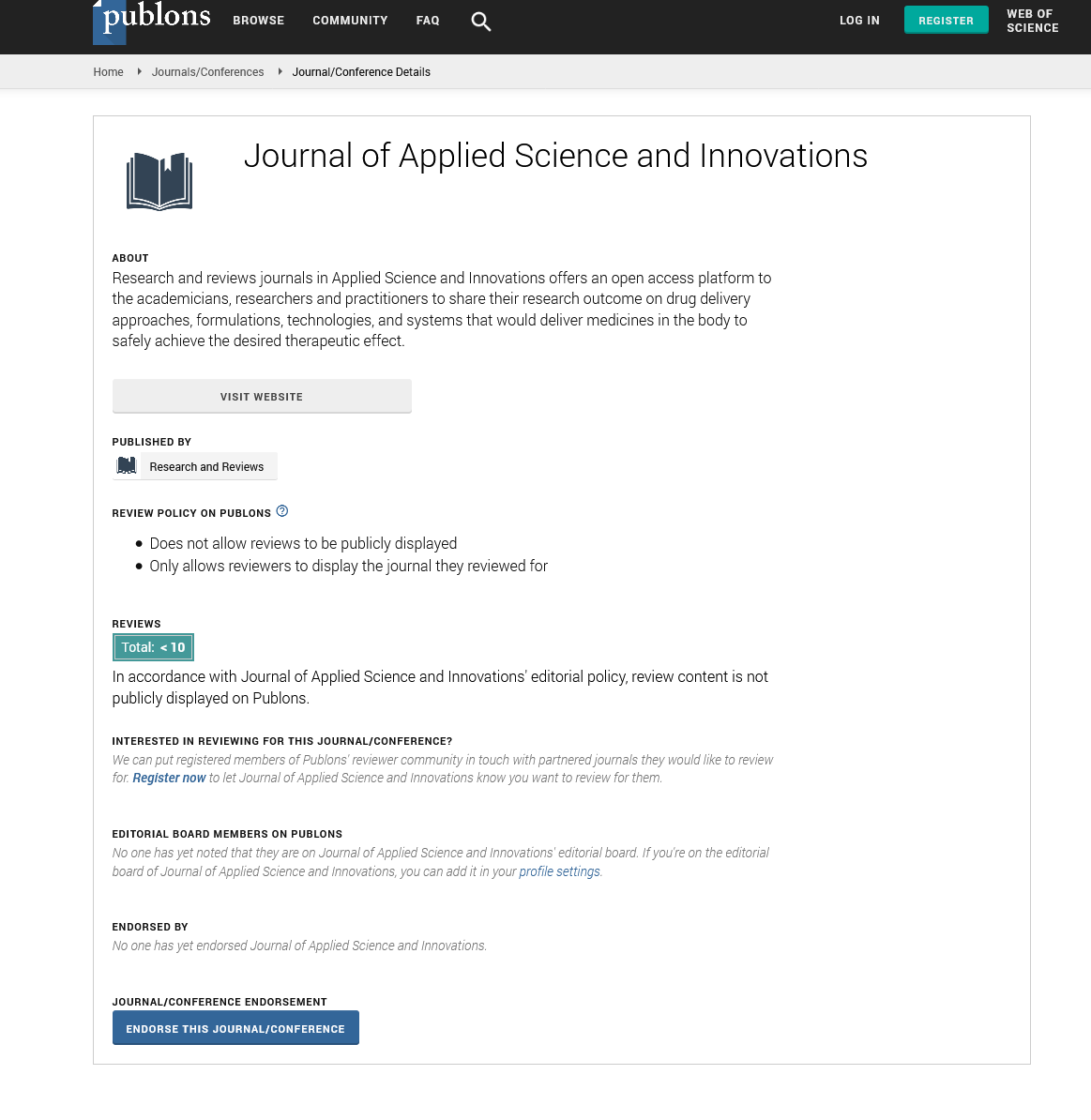The image size is (1091, 1120).
Task: Navigate to Home breadcrumb
Action: point(109,72)
